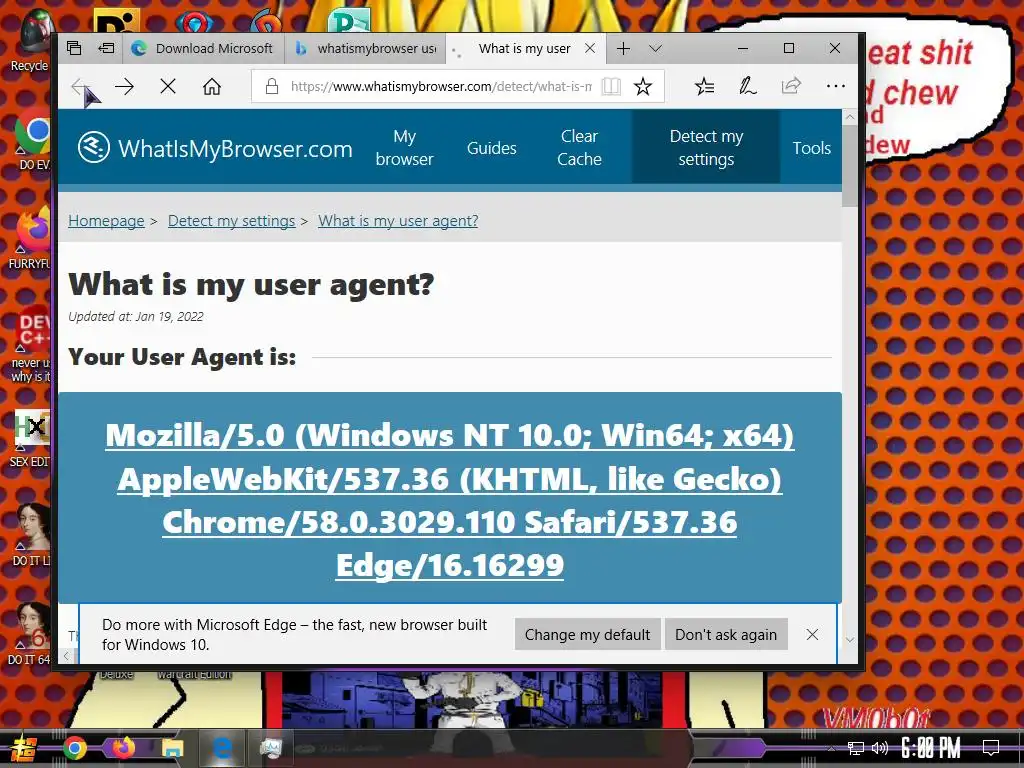
Task: Click the address bar URL field
Action: coord(441,86)
